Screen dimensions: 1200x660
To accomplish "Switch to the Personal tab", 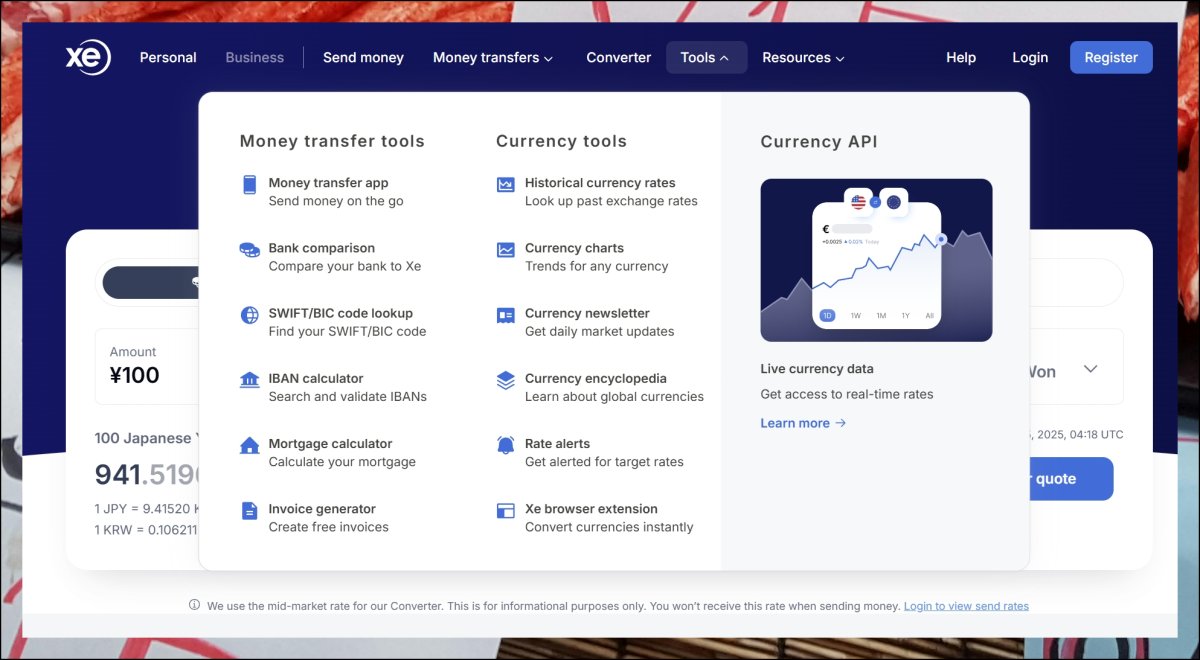I will [x=168, y=57].
